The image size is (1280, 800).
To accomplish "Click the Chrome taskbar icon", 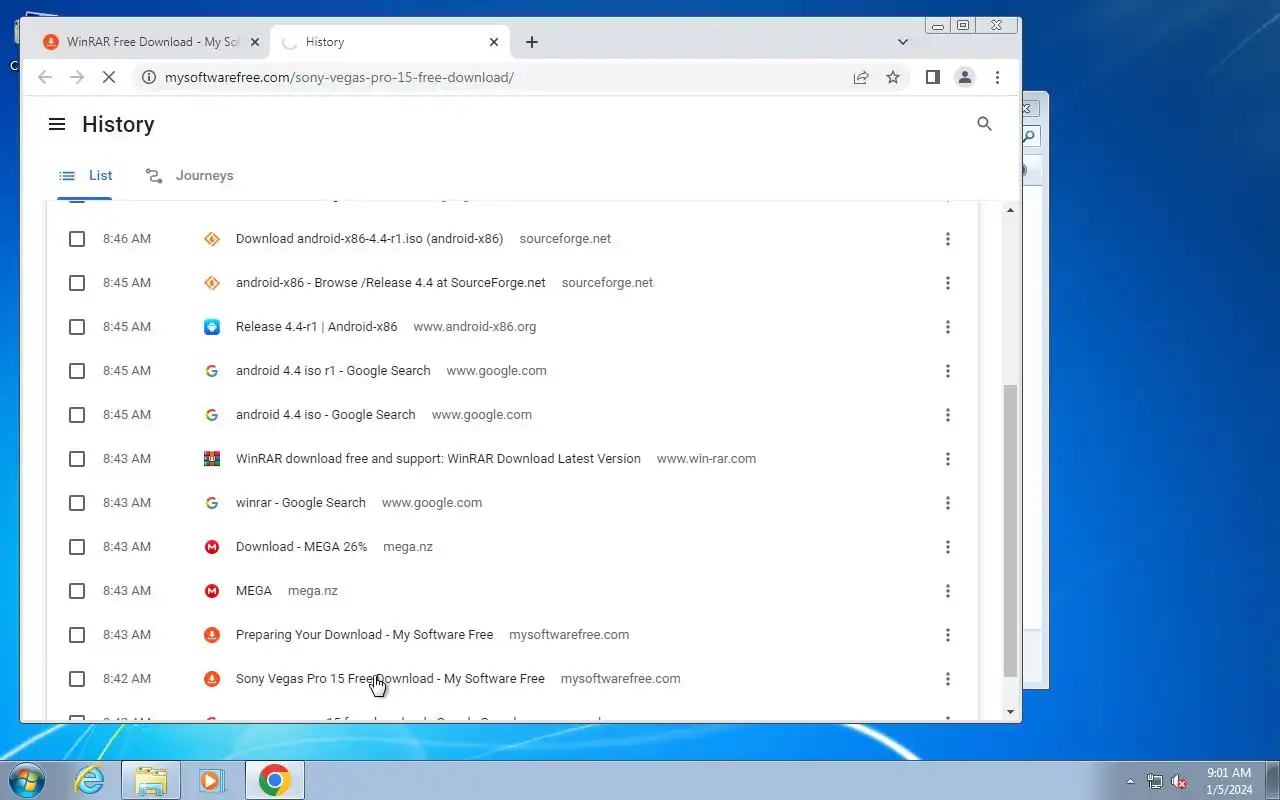I will (x=274, y=780).
